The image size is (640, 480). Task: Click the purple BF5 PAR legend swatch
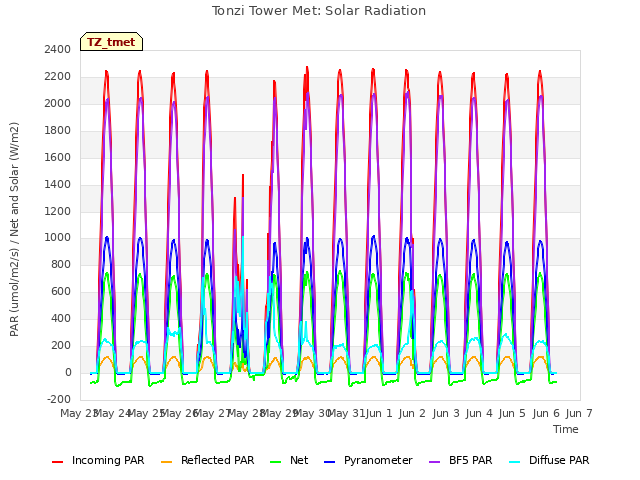tap(435, 462)
